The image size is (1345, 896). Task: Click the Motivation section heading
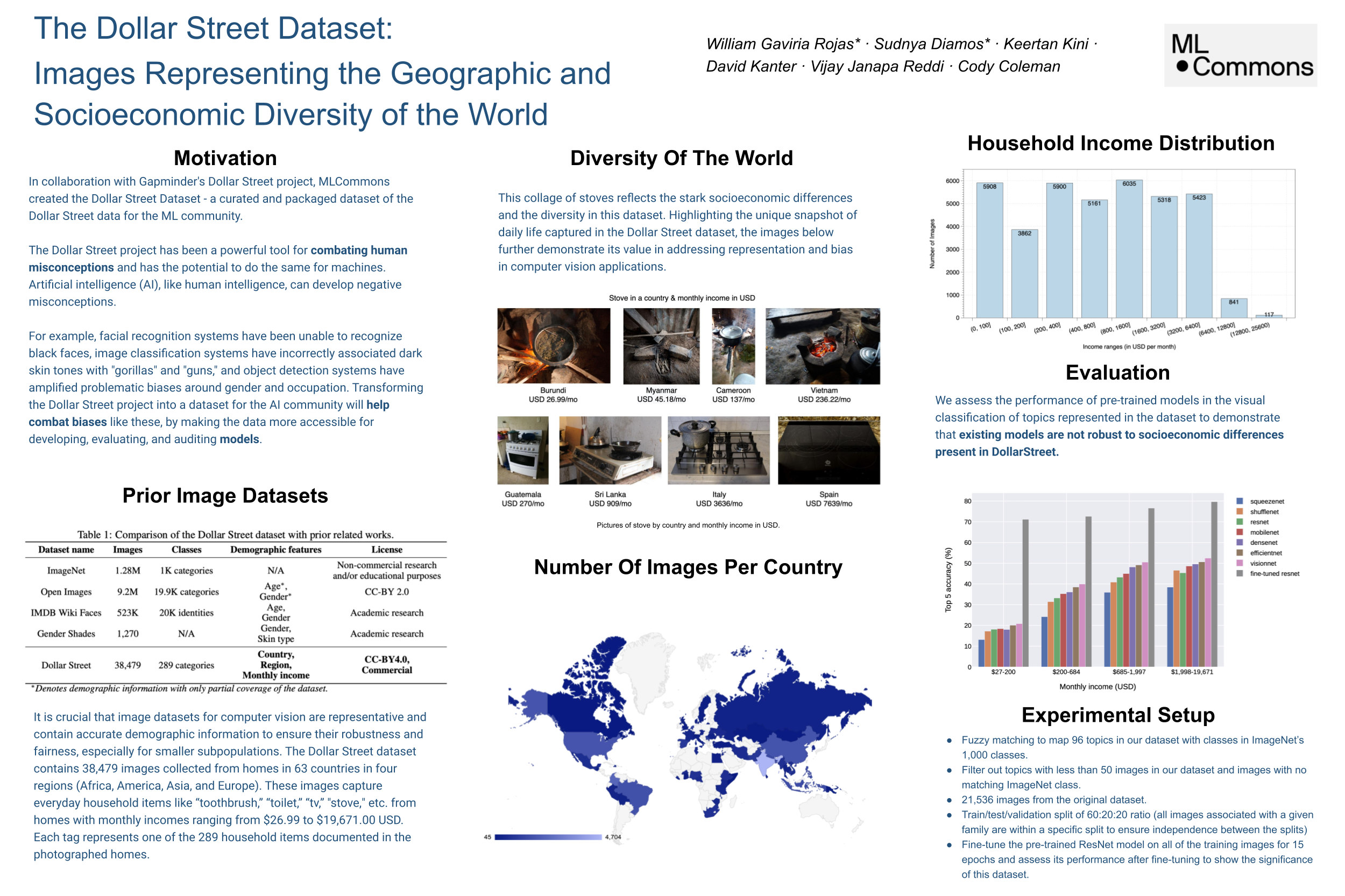225,158
